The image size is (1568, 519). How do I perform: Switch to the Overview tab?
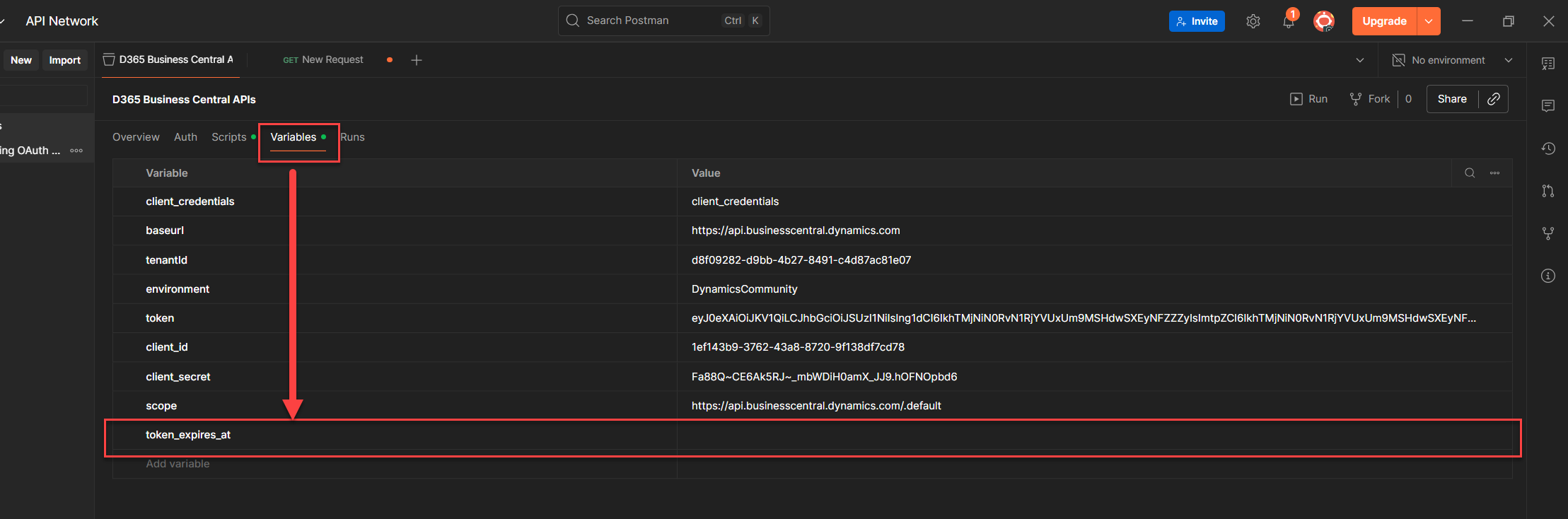(136, 137)
